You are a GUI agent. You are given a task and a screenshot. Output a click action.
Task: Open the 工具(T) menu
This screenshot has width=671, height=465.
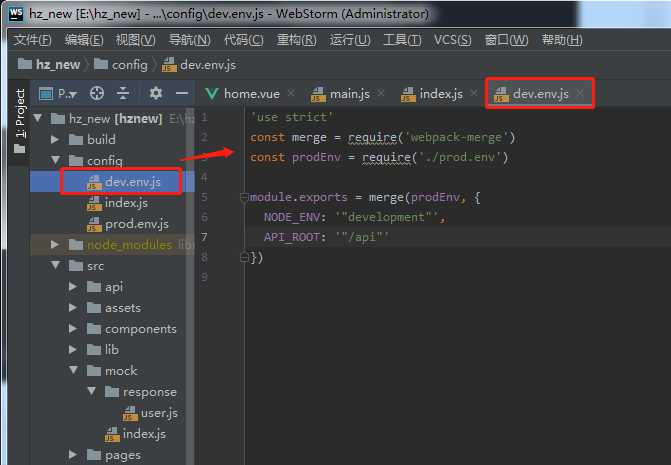click(402, 40)
